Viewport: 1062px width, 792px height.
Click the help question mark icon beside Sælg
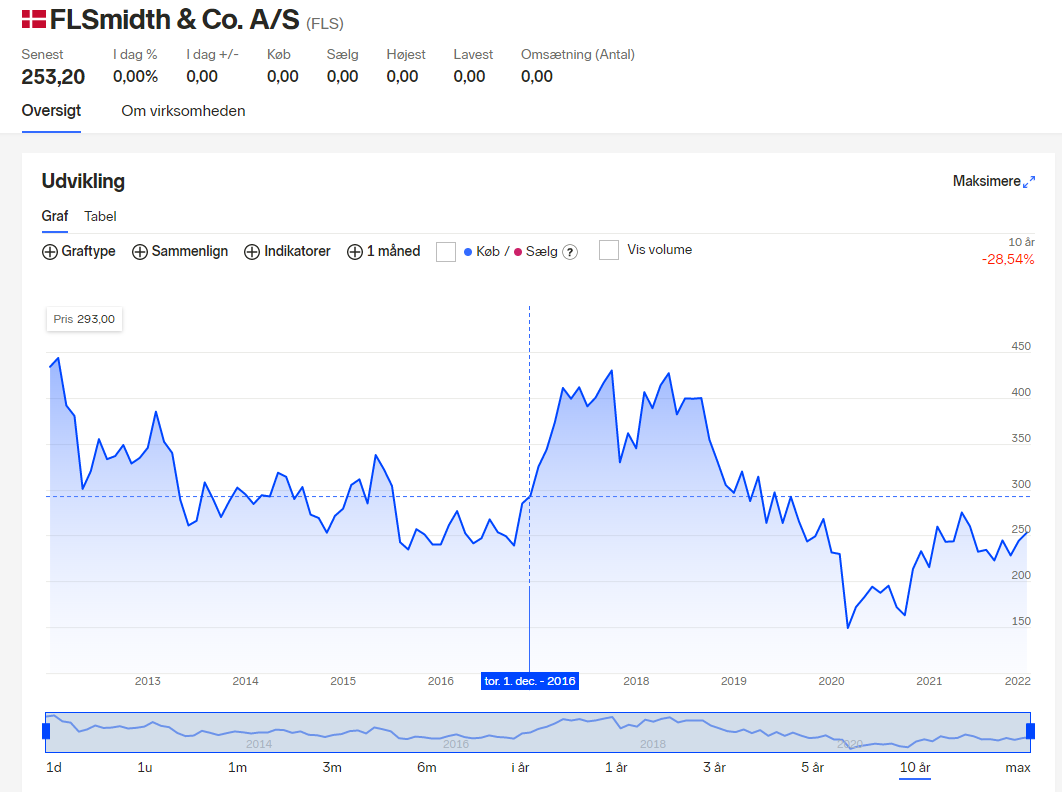pos(570,252)
